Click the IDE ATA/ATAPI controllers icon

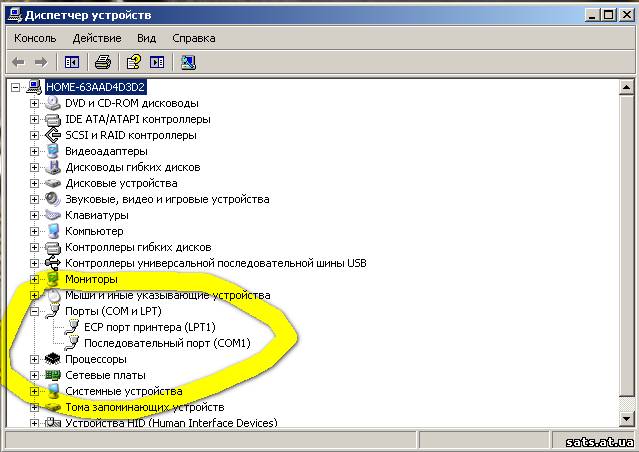coord(53,119)
